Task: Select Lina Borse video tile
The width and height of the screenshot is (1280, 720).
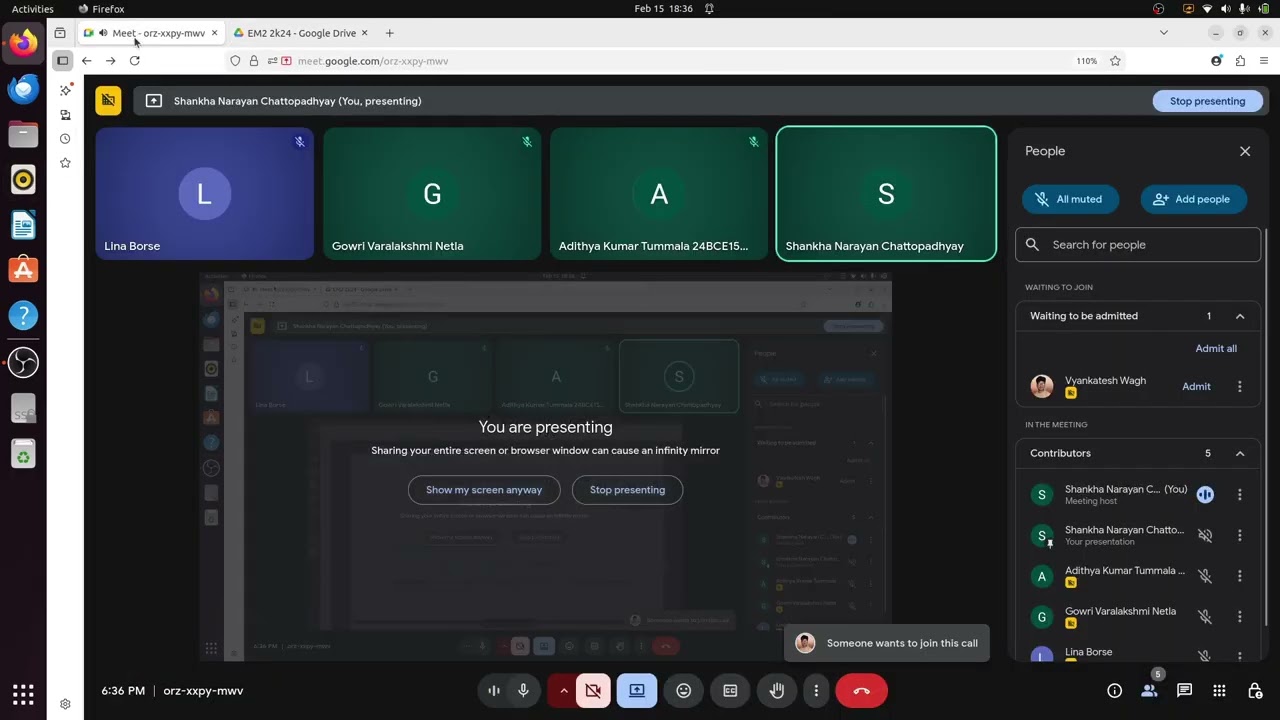Action: [x=205, y=194]
